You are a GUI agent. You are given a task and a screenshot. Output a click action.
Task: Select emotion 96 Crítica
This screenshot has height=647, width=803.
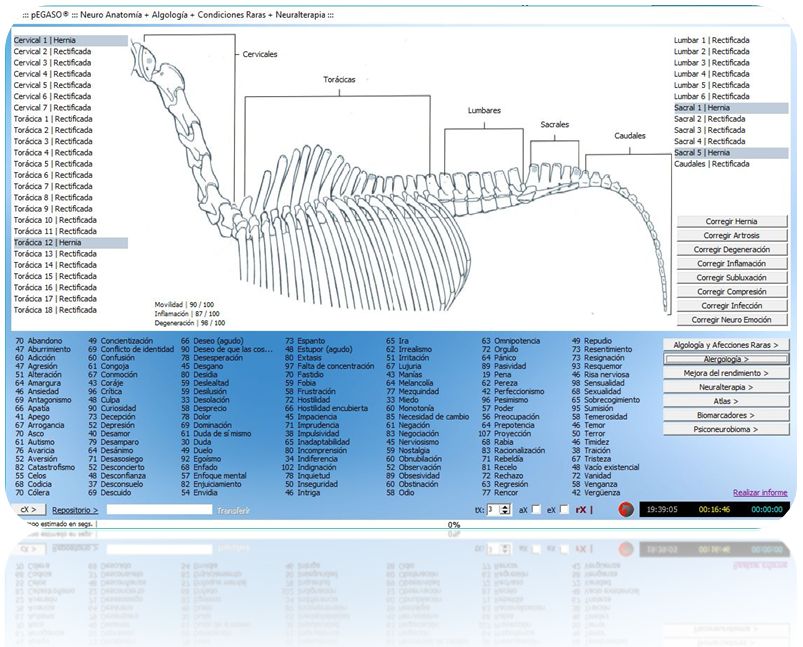[x=104, y=391]
